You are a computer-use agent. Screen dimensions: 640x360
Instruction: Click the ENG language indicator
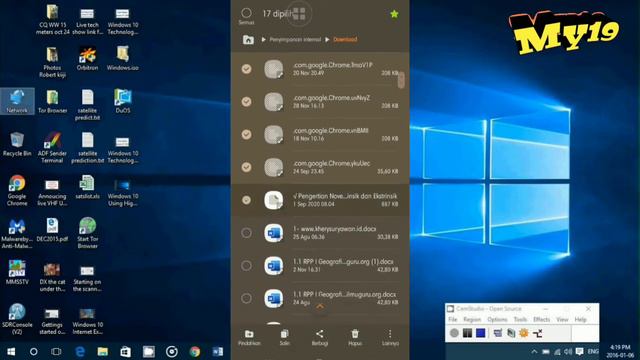[x=593, y=351]
